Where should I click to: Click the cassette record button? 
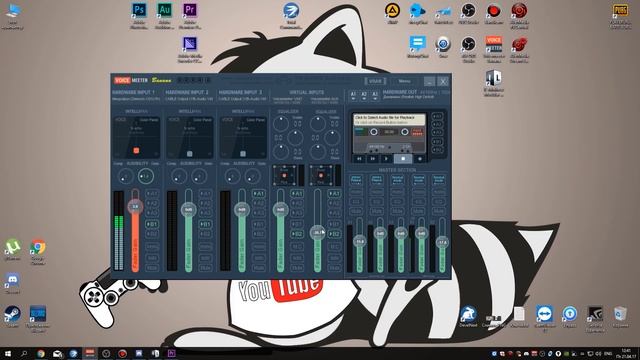[419, 158]
